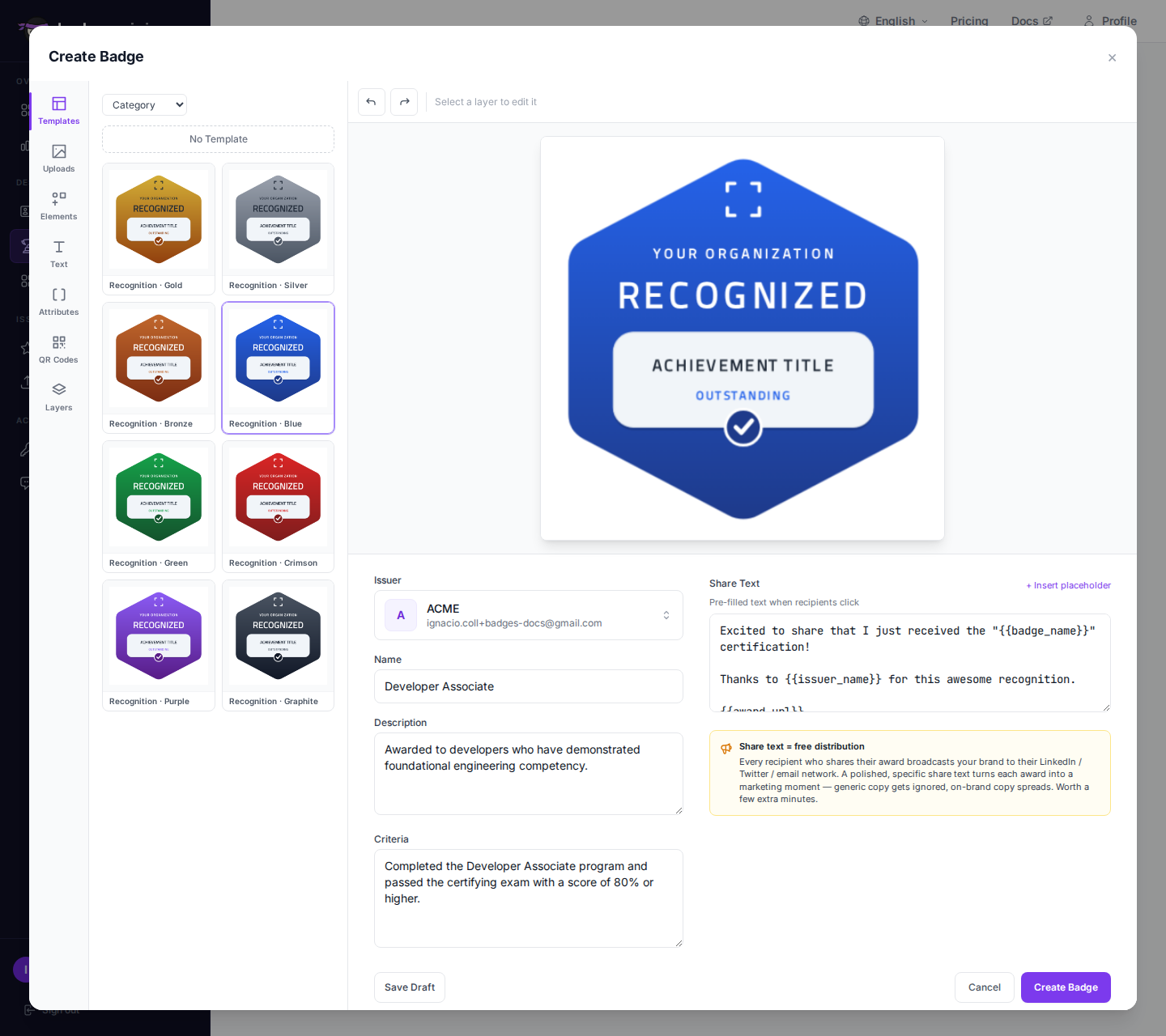Select the Text tool in sidebar

click(x=59, y=254)
